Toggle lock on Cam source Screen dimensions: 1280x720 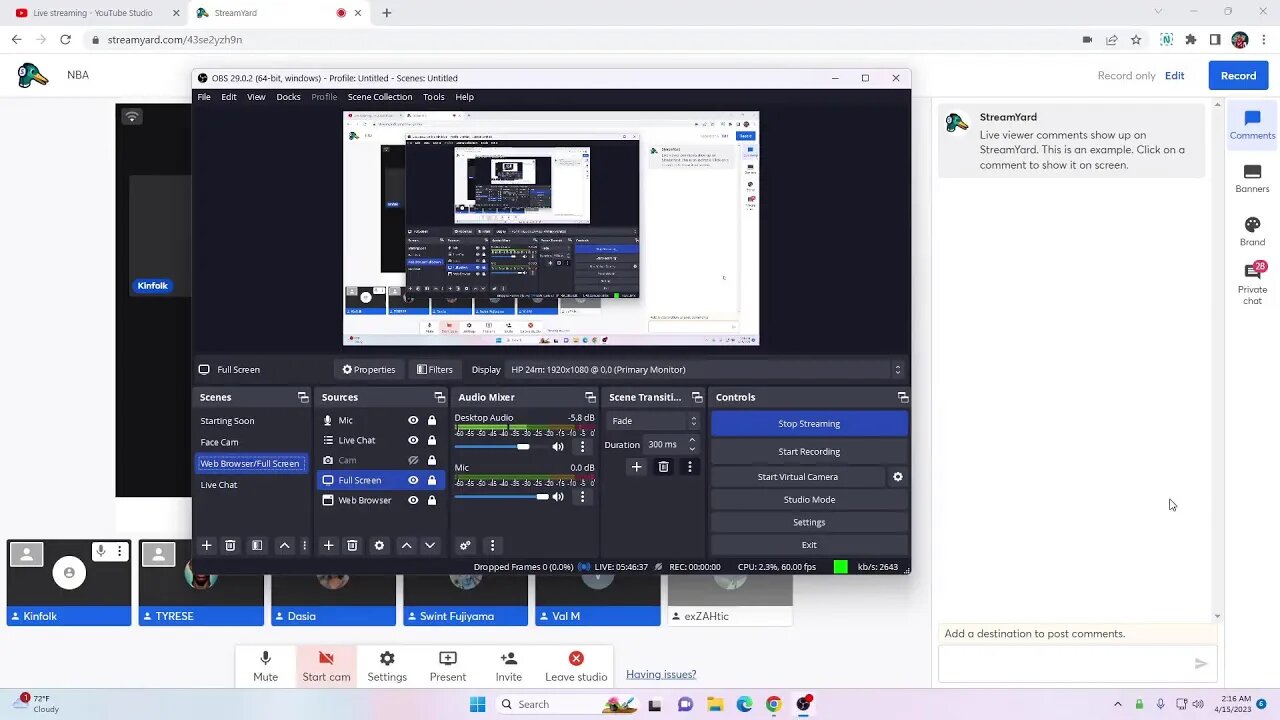(x=432, y=460)
